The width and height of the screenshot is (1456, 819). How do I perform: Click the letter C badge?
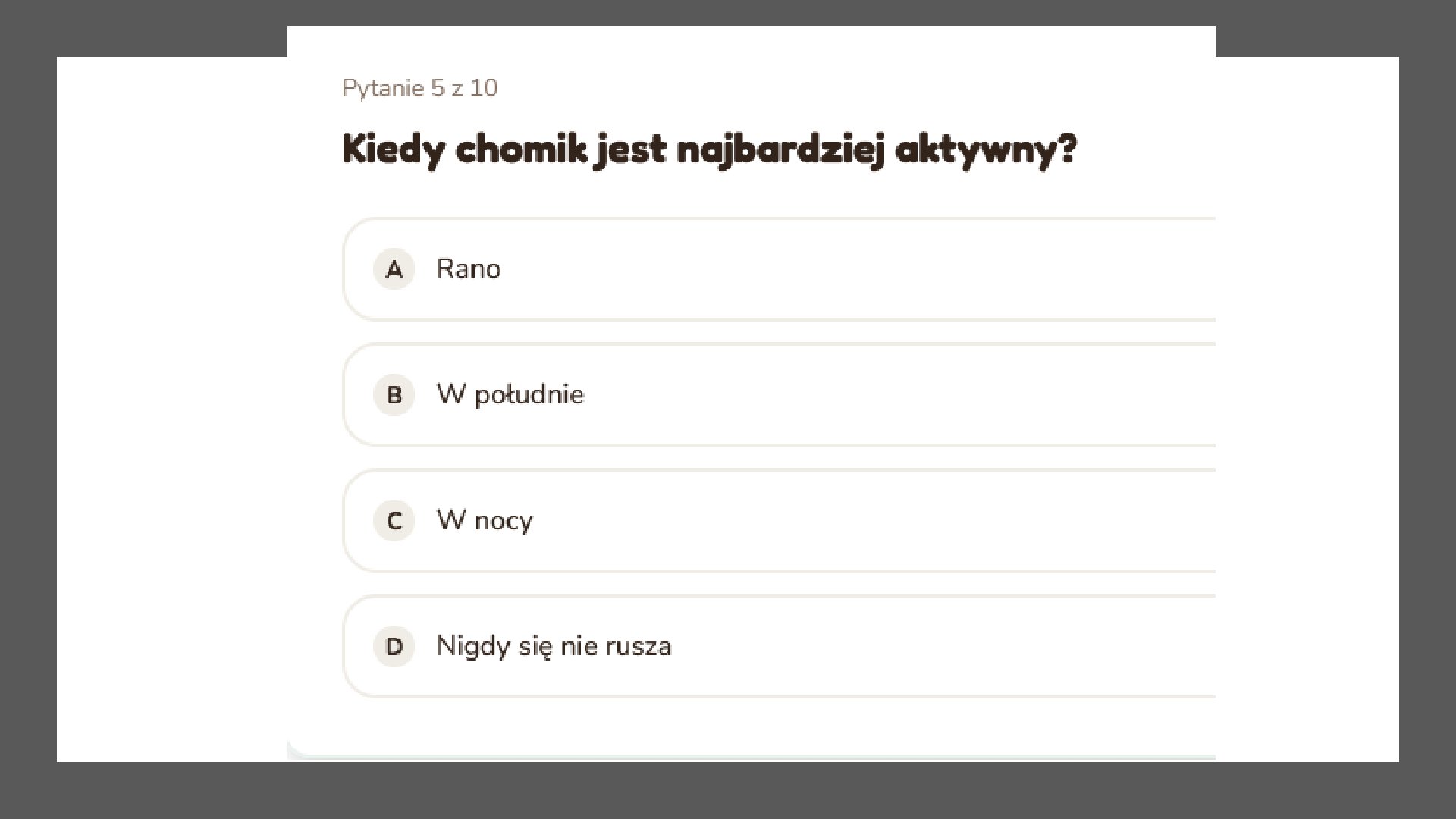tap(394, 521)
